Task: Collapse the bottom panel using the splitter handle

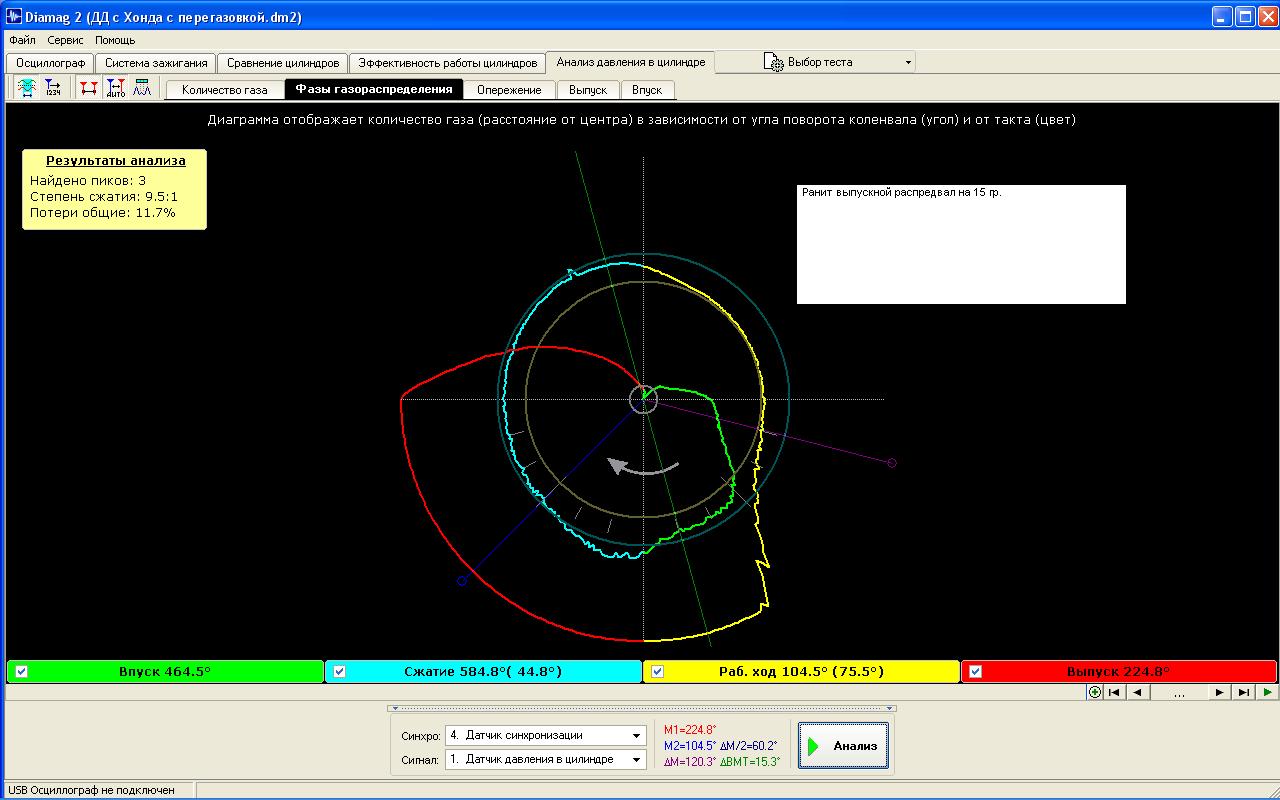Action: [641, 708]
